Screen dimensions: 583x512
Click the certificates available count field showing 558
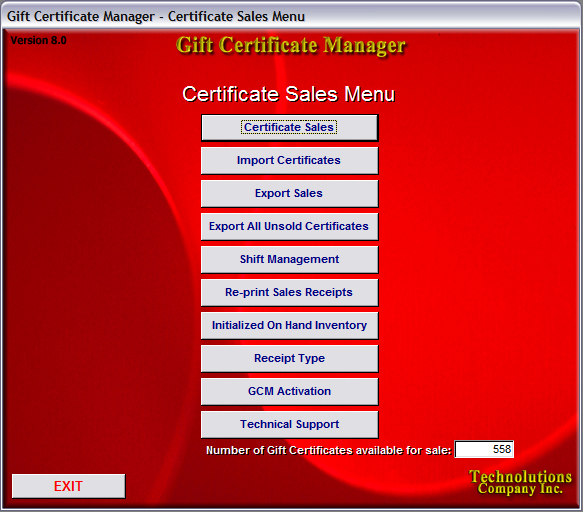484,449
